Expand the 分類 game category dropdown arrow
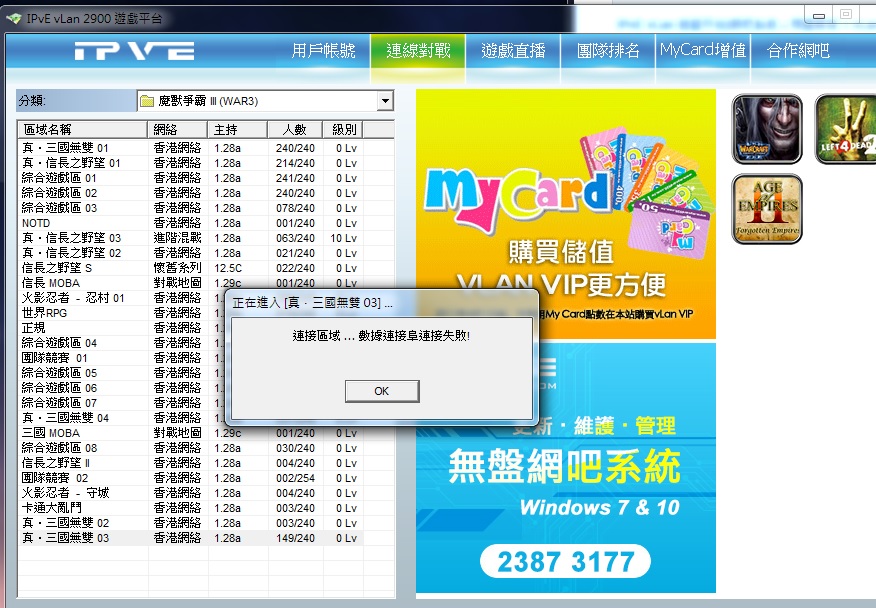This screenshot has height=608, width=876. point(385,101)
